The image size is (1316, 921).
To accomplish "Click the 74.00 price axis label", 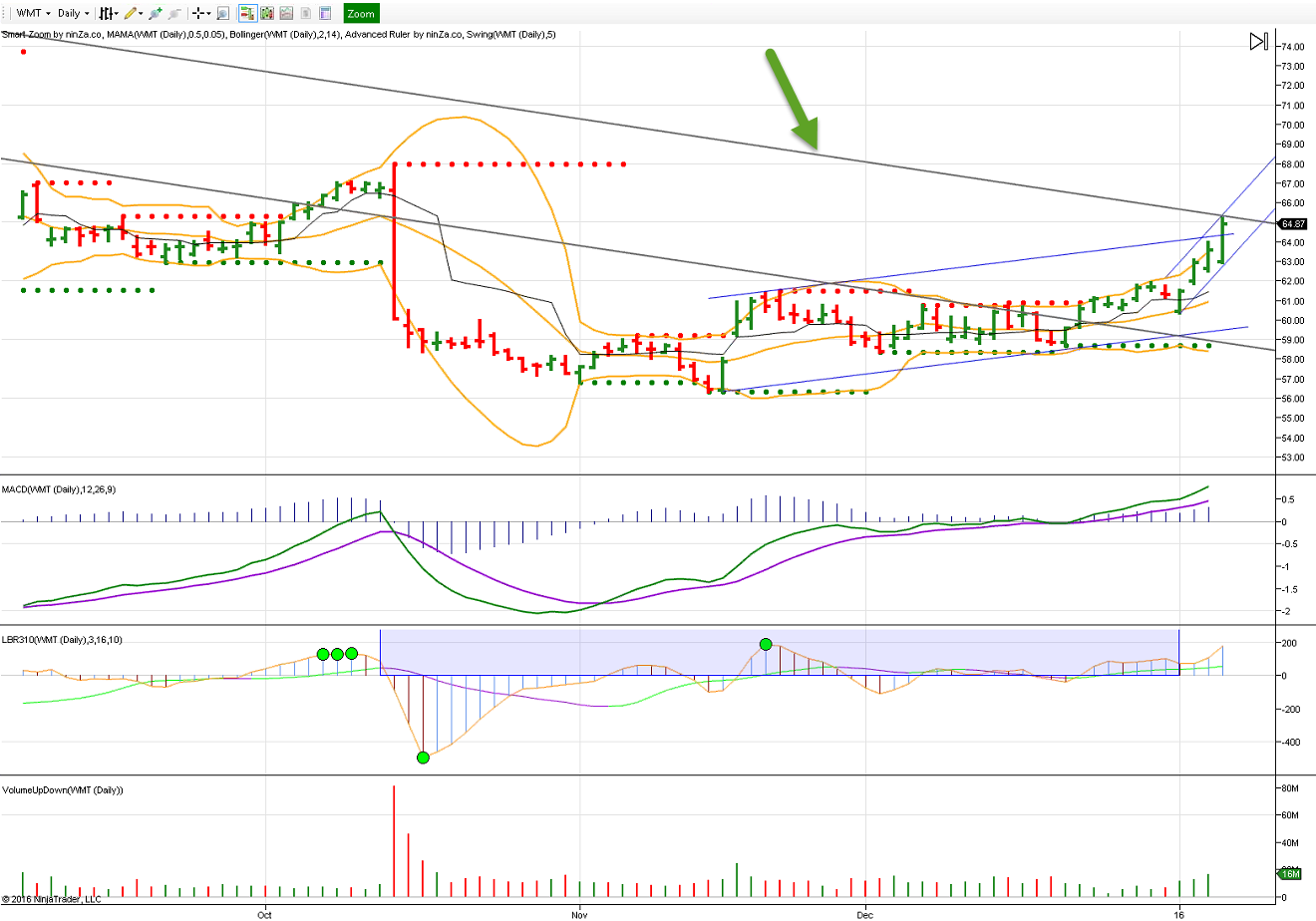I will [1293, 47].
